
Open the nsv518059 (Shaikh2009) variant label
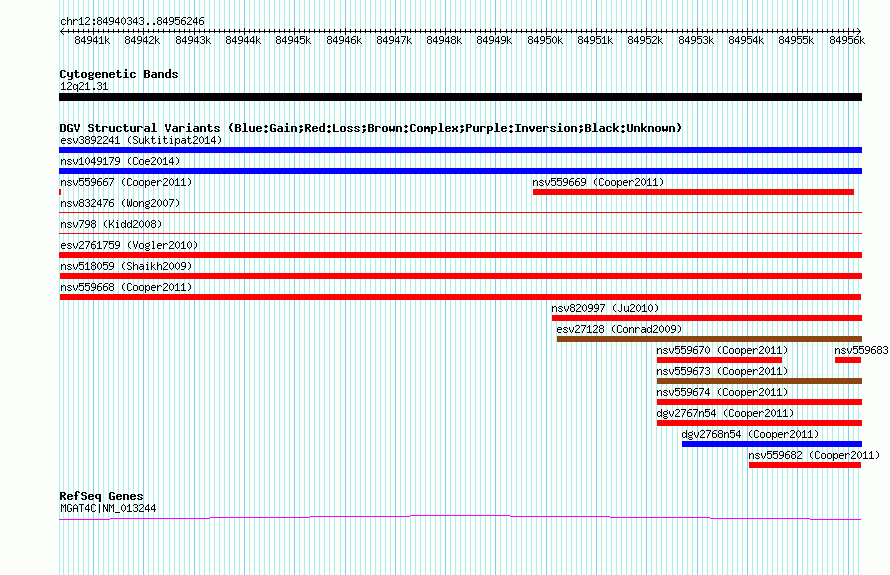[126, 266]
